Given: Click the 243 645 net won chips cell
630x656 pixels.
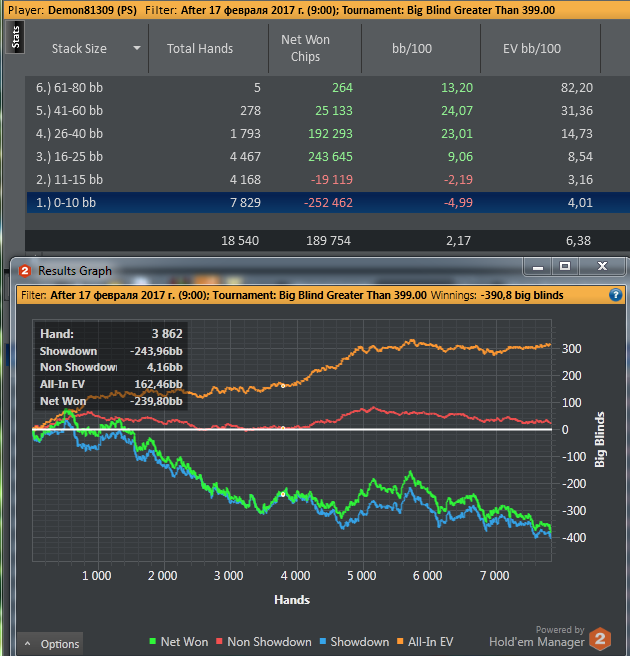Looking at the screenshot, I should [330, 156].
